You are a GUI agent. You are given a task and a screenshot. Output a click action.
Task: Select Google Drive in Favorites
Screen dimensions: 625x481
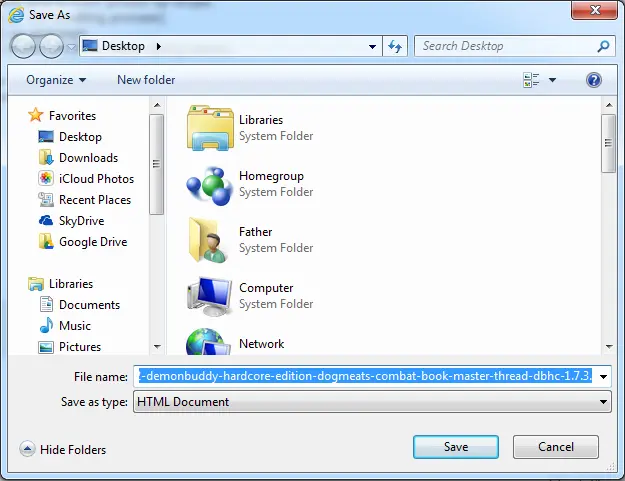(x=92, y=241)
